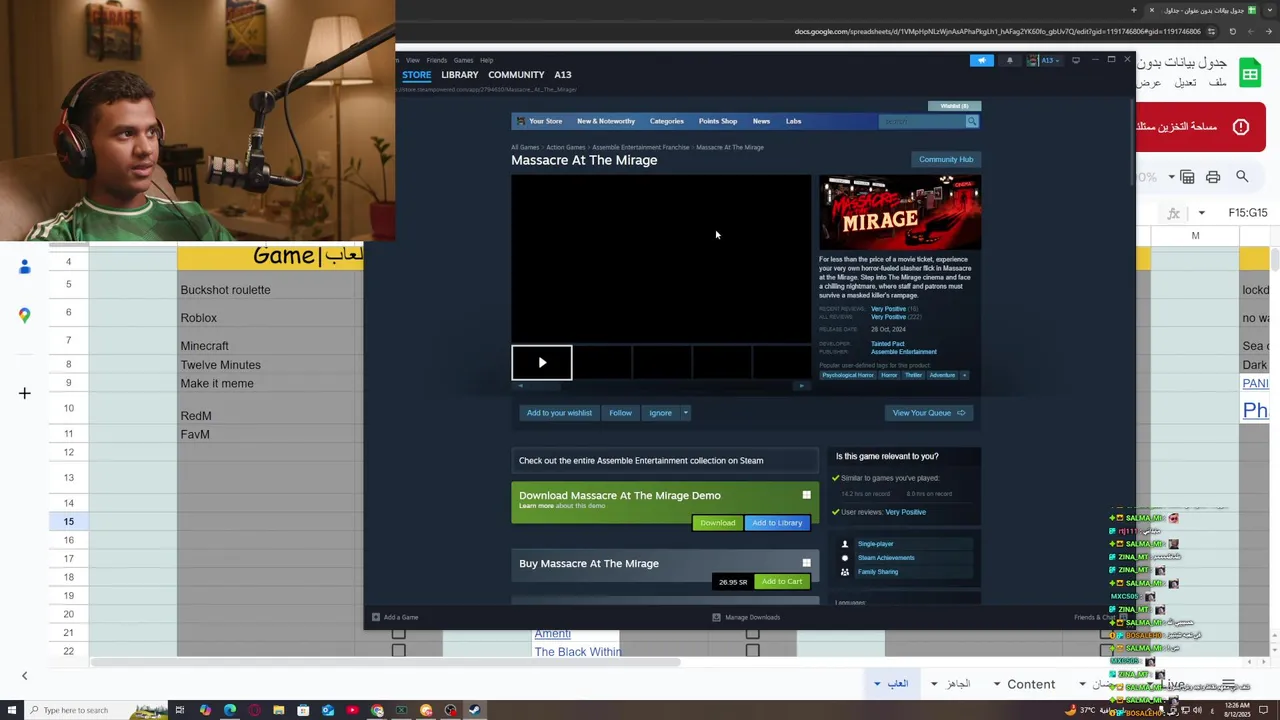Image resolution: width=1280 pixels, height=720 pixels.
Task: Click the Add to Library button
Action: 777,523
